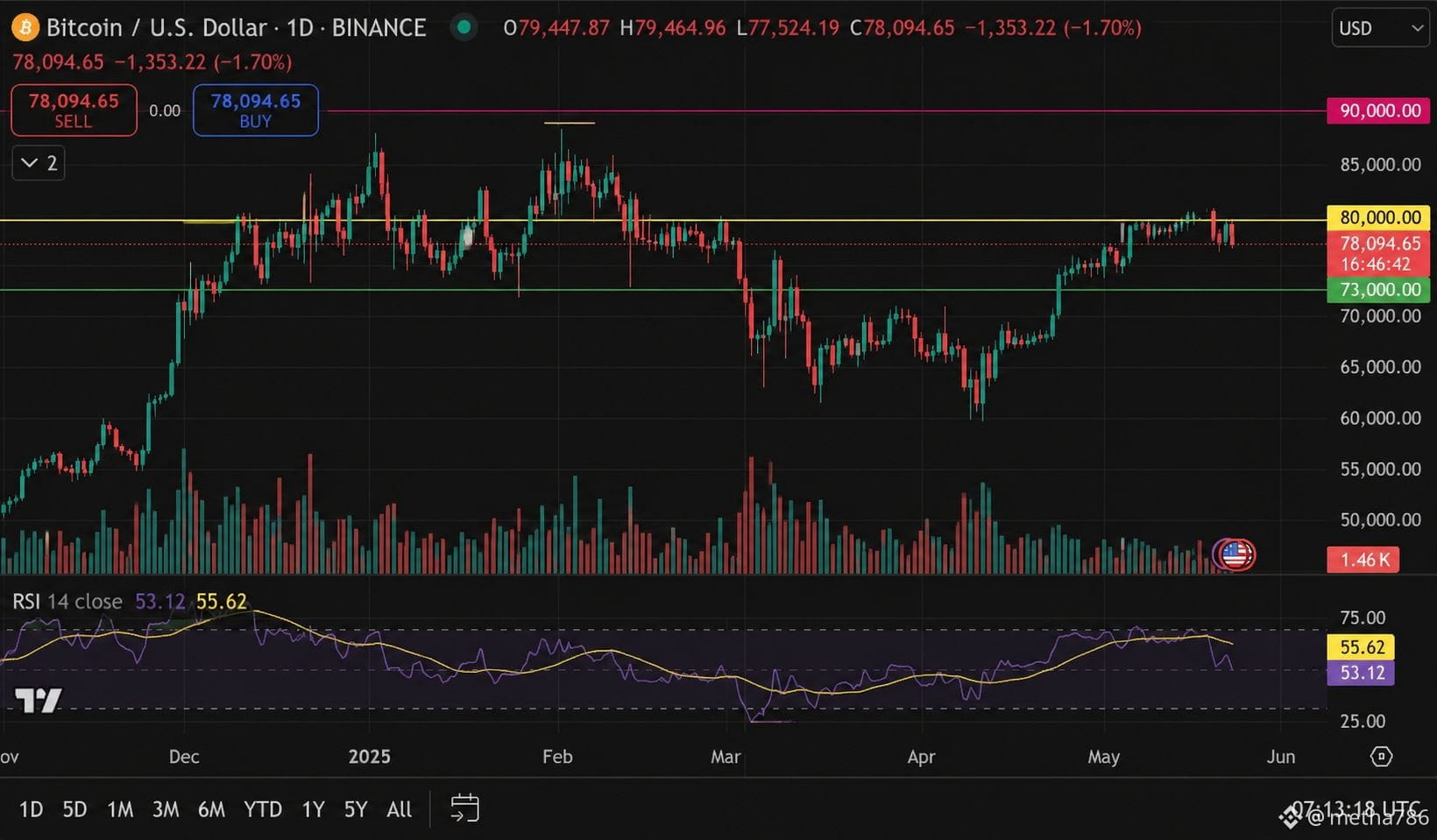
Task: Select the 5Y time range
Action: pos(356,809)
